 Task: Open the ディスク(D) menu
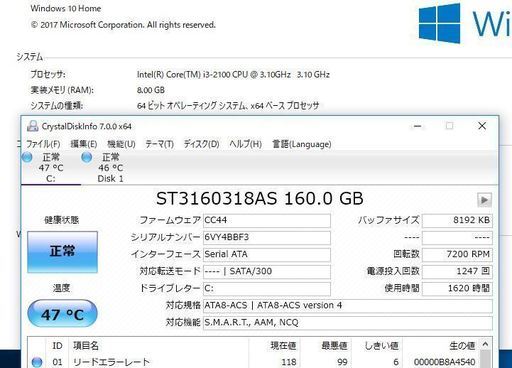pyautogui.click(x=202, y=144)
